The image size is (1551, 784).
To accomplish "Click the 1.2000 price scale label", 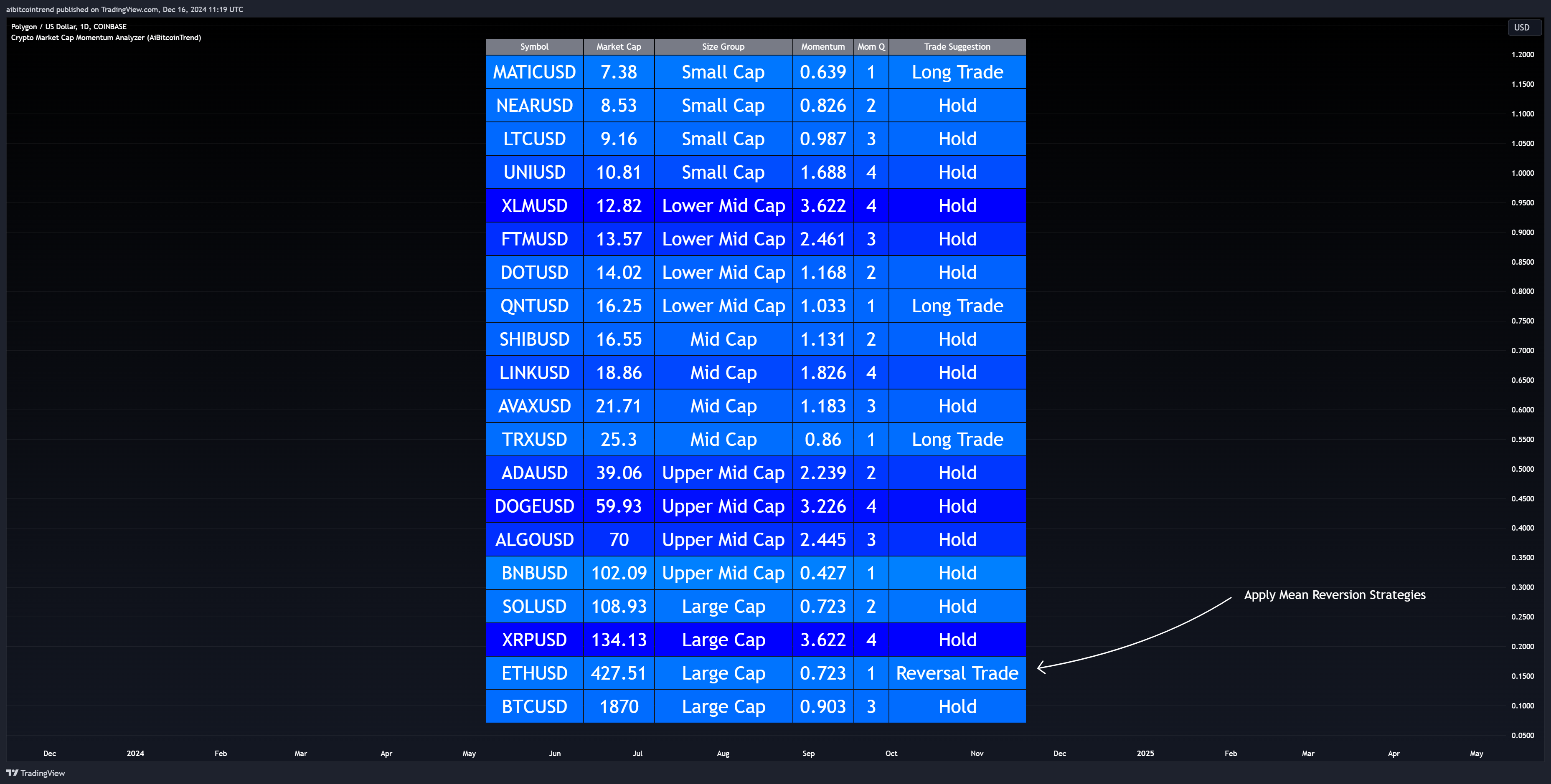I will point(1523,55).
